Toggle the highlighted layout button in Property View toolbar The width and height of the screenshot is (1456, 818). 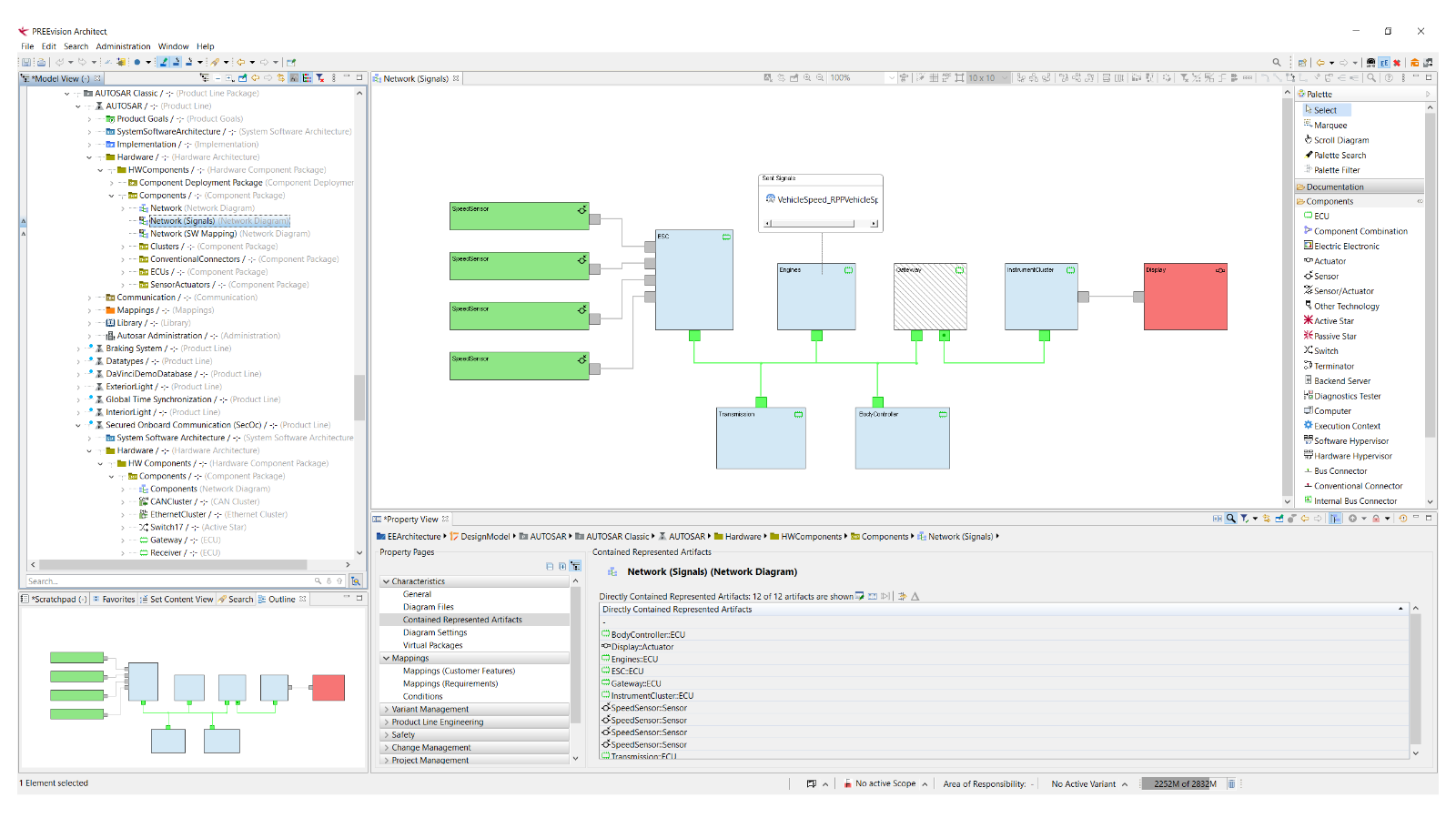coord(1335,519)
